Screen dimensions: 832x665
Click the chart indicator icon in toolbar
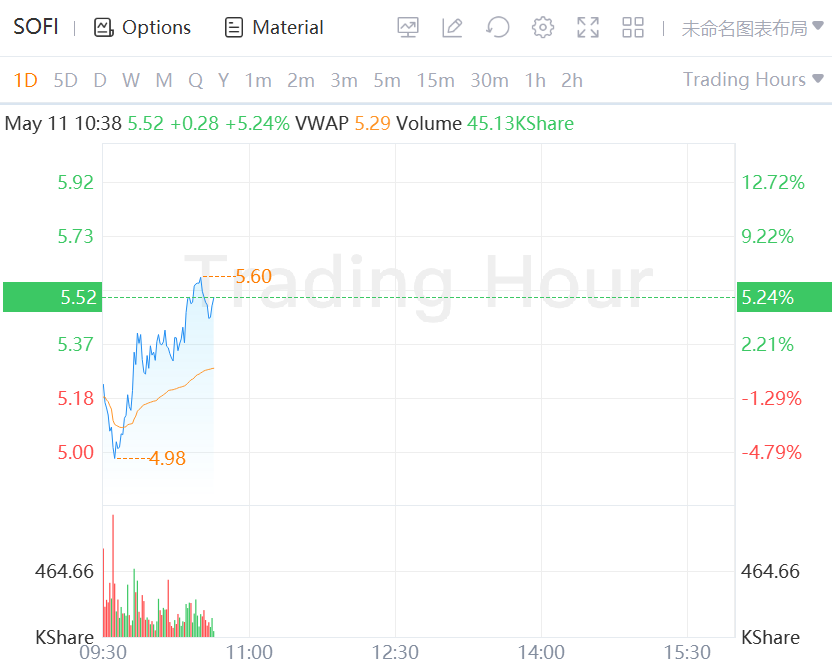coord(408,28)
